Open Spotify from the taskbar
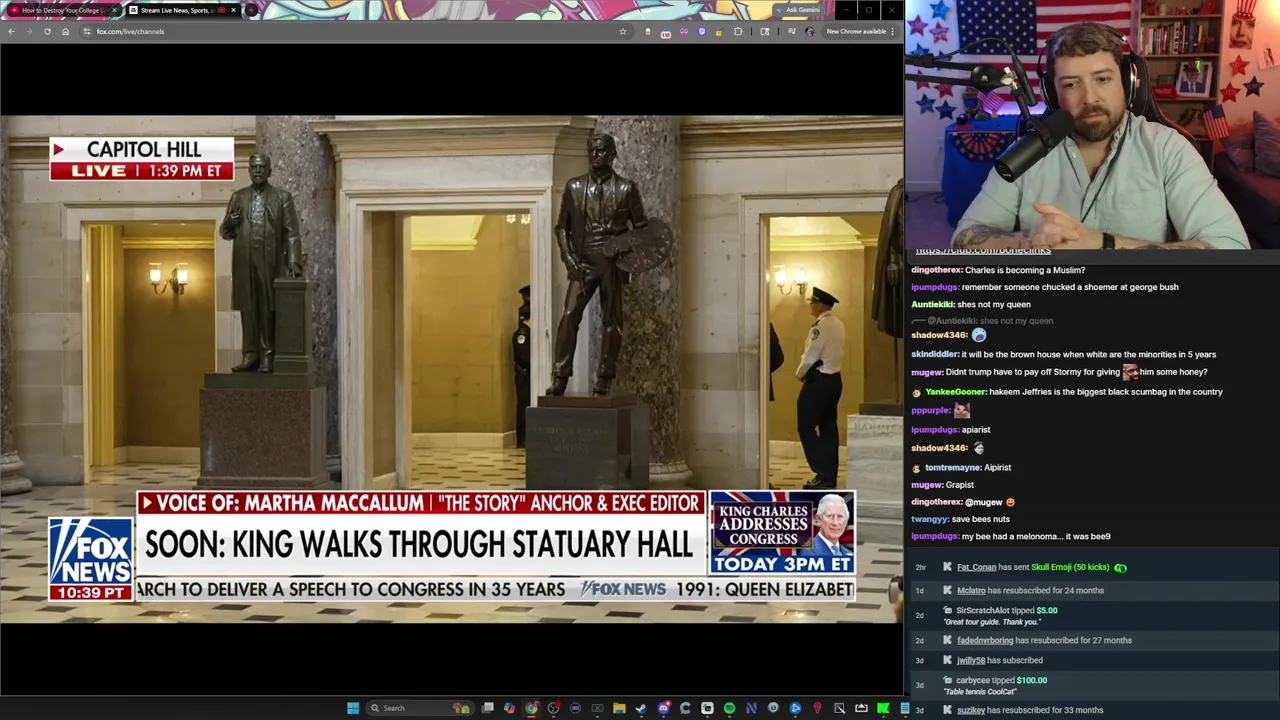Screen dimensions: 1280x720 pos(729,708)
